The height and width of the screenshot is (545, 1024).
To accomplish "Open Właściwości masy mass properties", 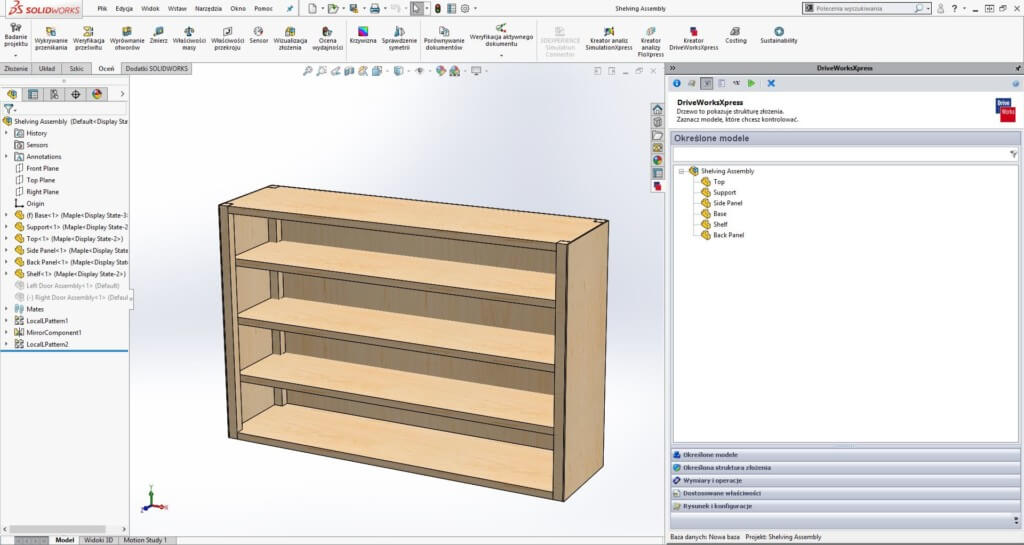I will pos(189,39).
